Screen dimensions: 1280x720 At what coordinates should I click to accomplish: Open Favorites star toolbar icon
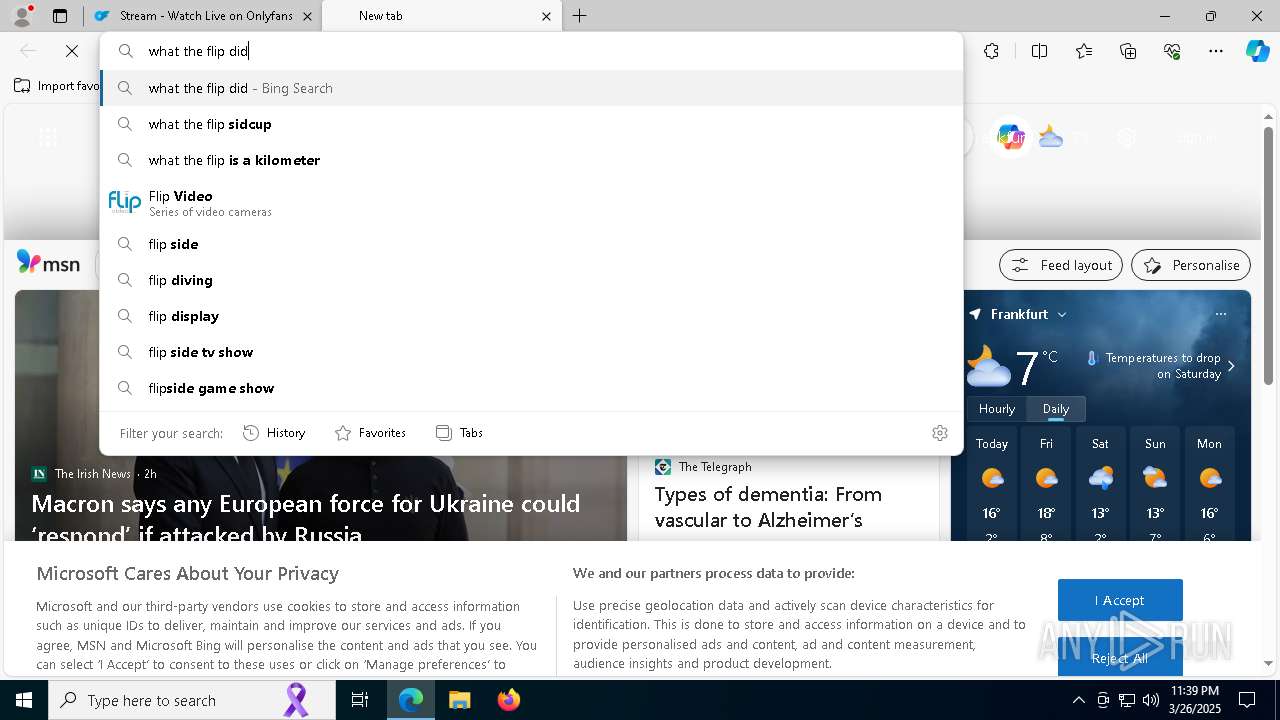tap(1084, 51)
